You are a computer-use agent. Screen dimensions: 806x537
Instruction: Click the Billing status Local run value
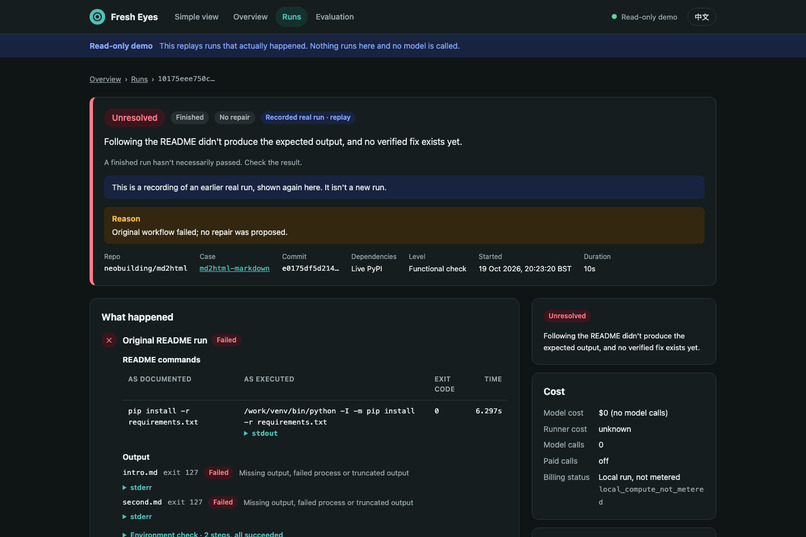tap(639, 477)
